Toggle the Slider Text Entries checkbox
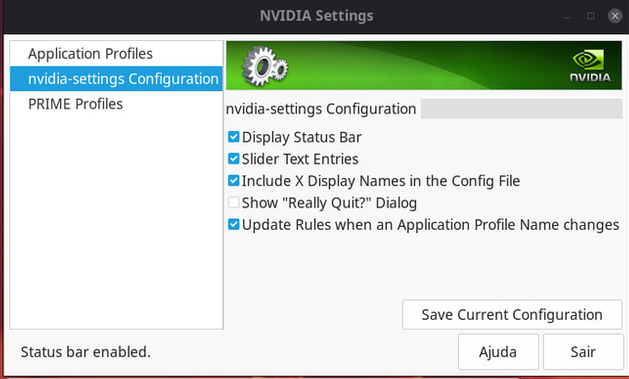The width and height of the screenshot is (629, 379). 233,159
